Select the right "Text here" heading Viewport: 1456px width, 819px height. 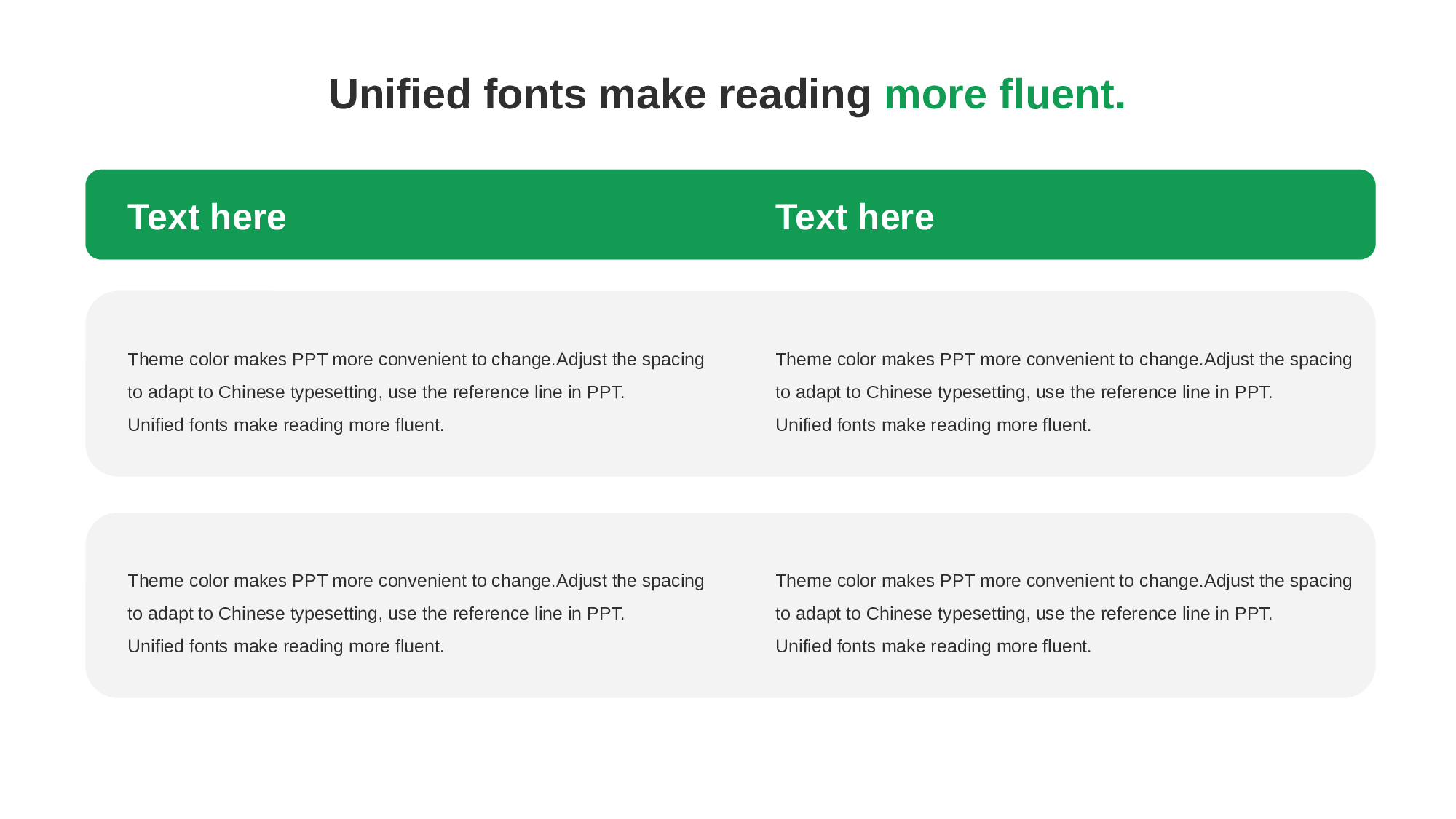click(854, 217)
